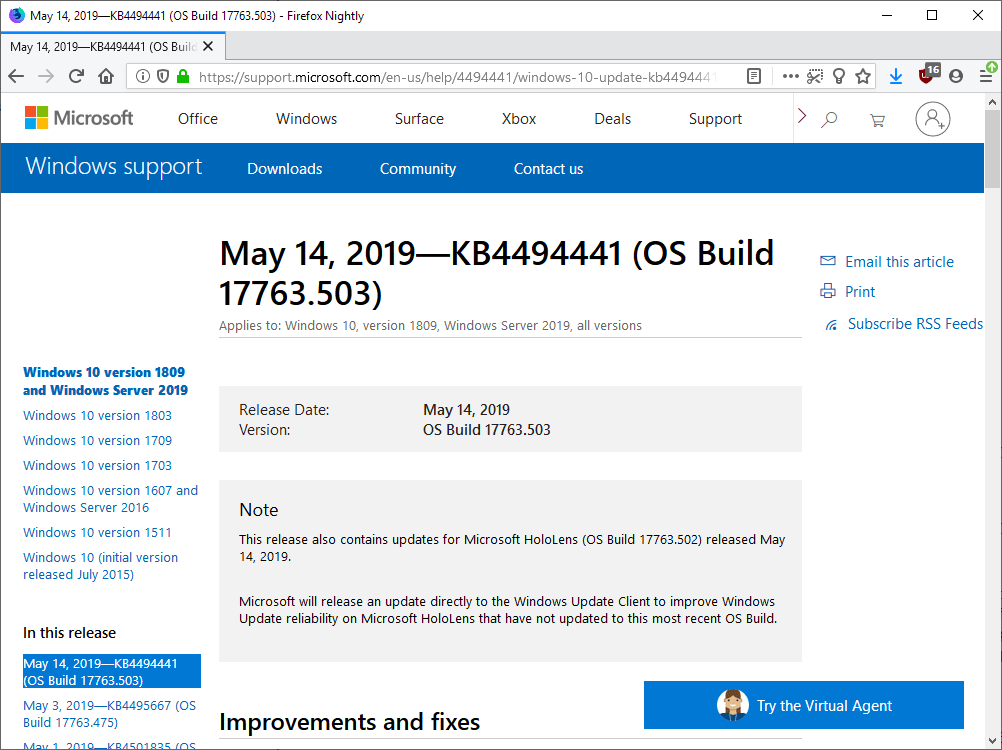This screenshot has height=750, width=1002.
Task: Open the shopping cart icon
Action: click(x=877, y=120)
